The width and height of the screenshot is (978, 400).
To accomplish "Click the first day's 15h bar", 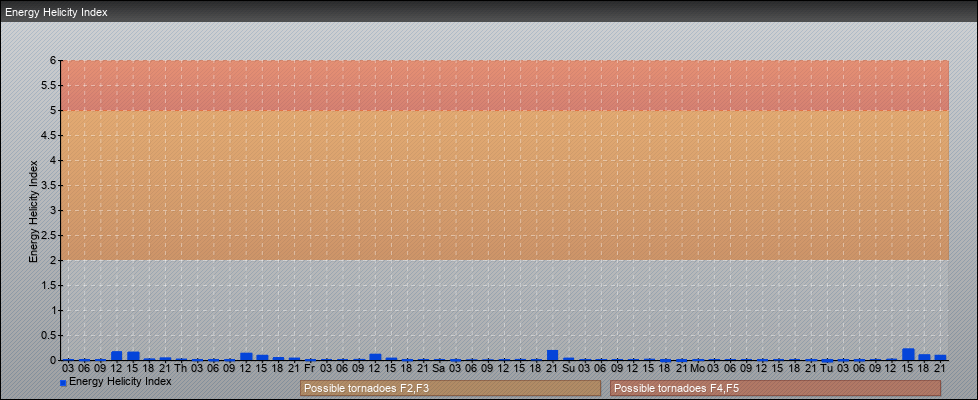I will 133,356.
